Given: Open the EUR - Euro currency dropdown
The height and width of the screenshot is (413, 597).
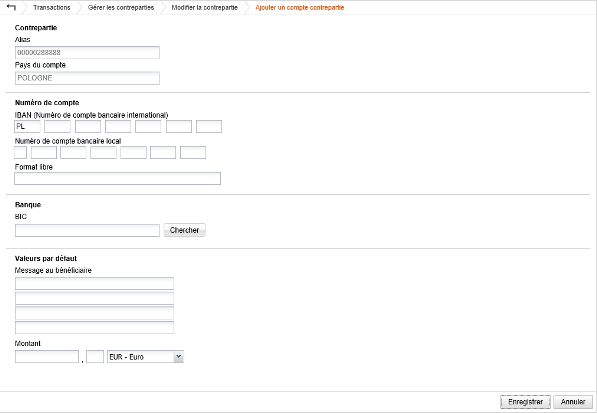Looking at the screenshot, I should (x=145, y=357).
